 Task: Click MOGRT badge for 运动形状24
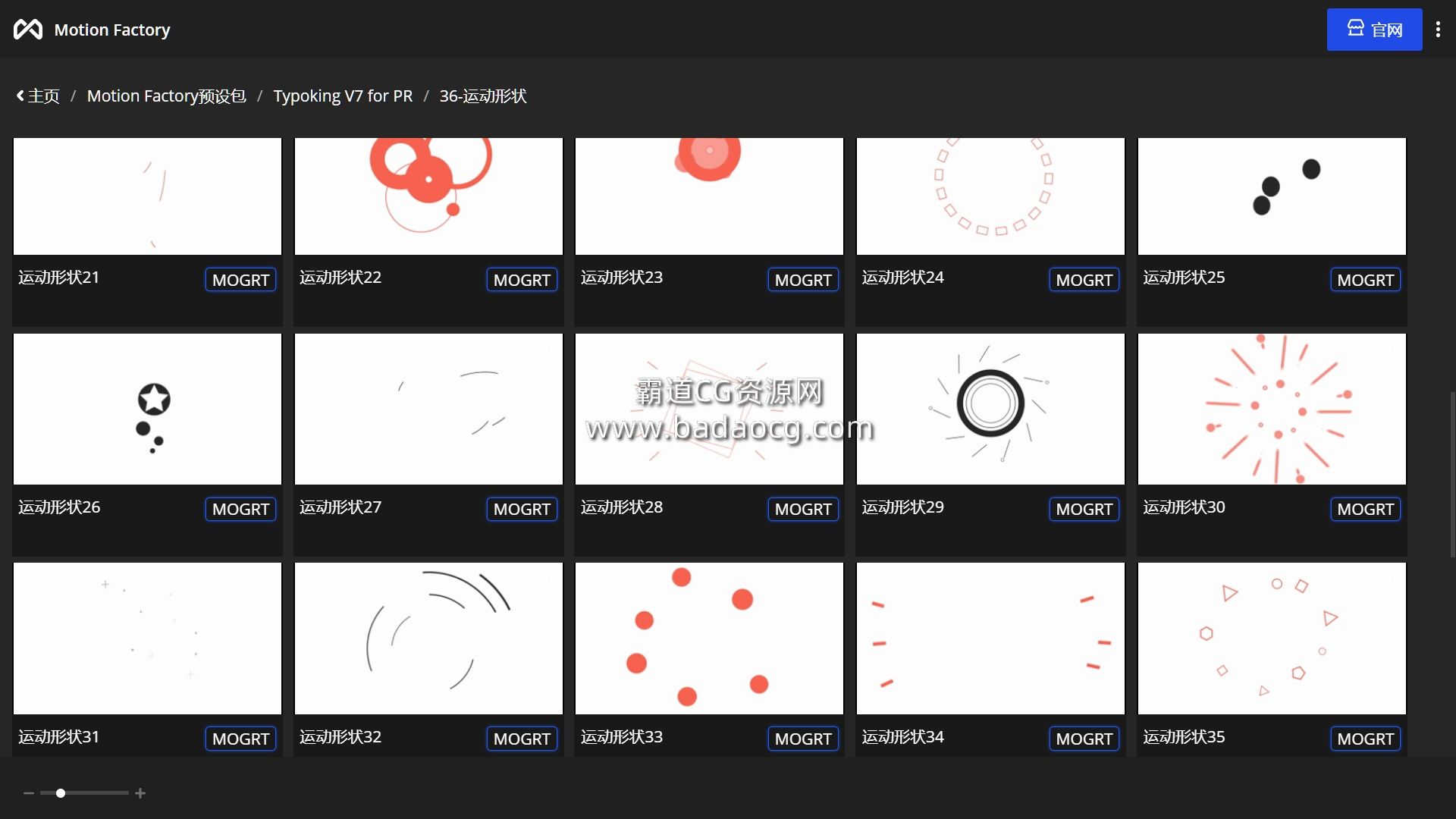click(x=1084, y=280)
